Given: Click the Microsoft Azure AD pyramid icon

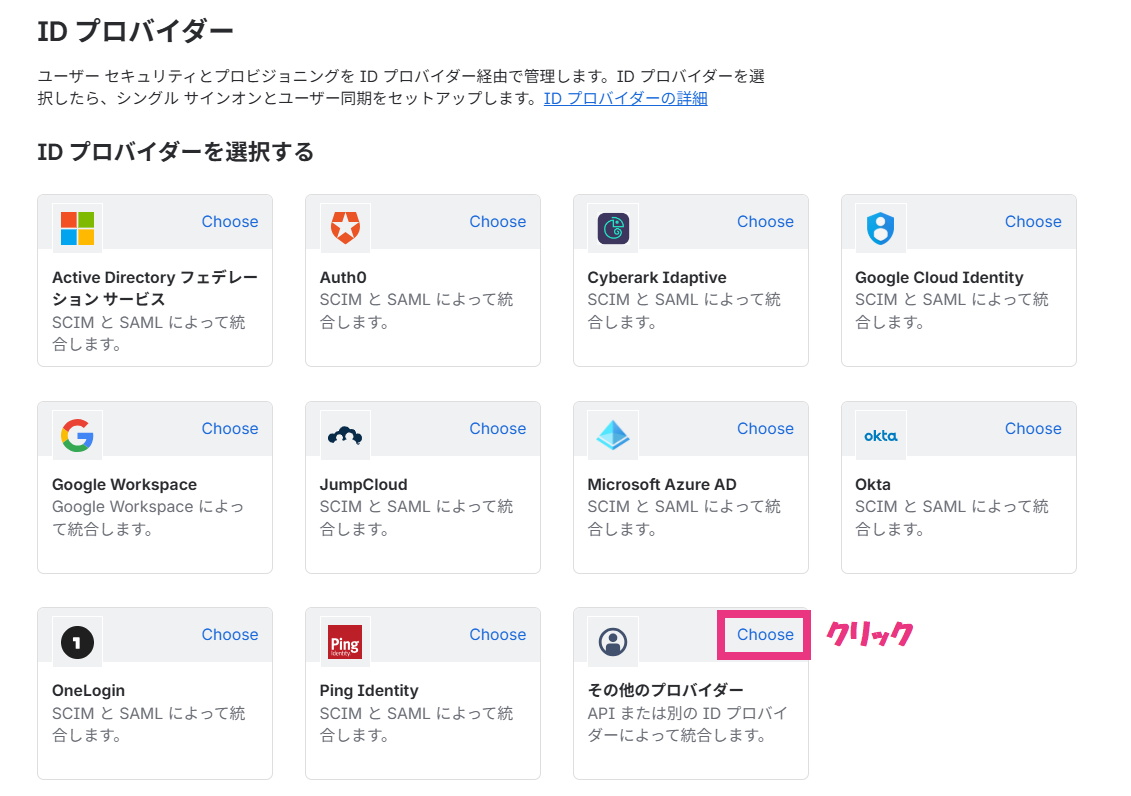Looking at the screenshot, I should coord(613,435).
